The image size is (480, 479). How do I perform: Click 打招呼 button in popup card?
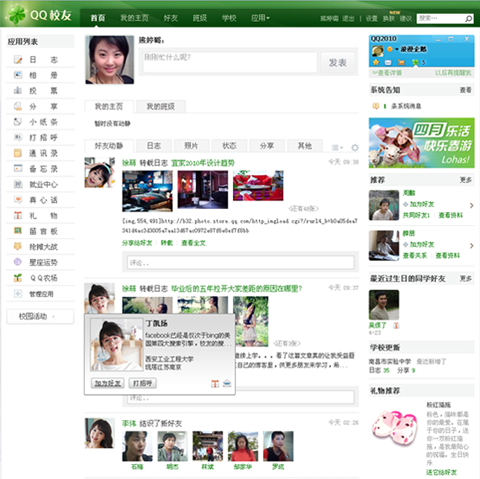(x=142, y=383)
